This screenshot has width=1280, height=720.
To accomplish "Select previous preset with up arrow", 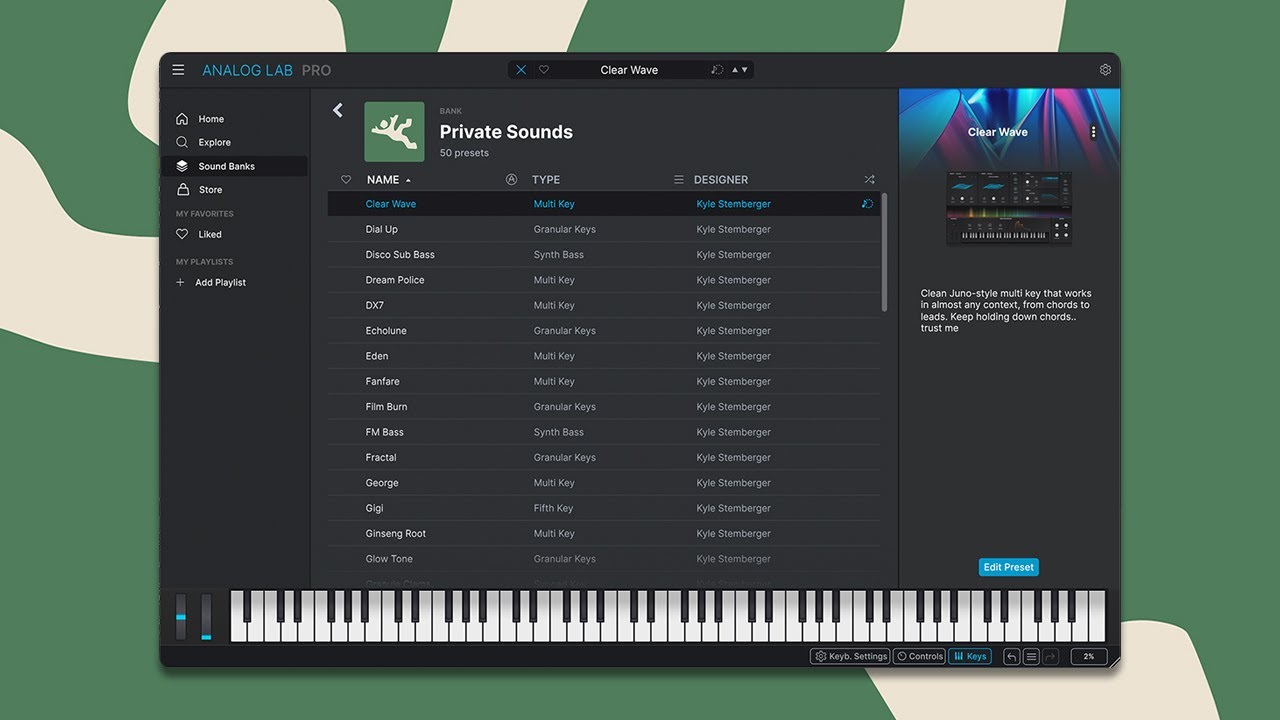I will [x=735, y=70].
